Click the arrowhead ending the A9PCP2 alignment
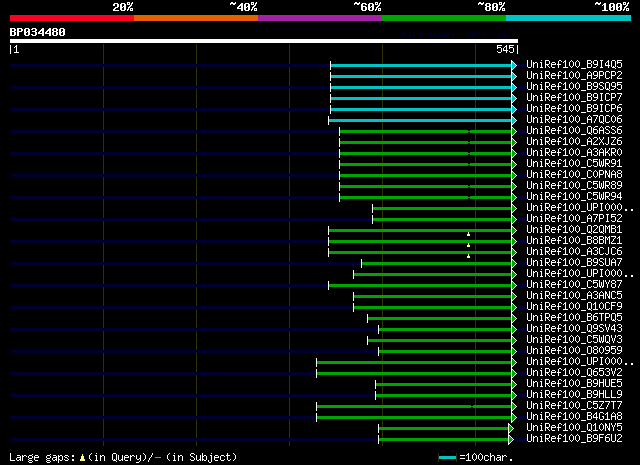 point(514,76)
